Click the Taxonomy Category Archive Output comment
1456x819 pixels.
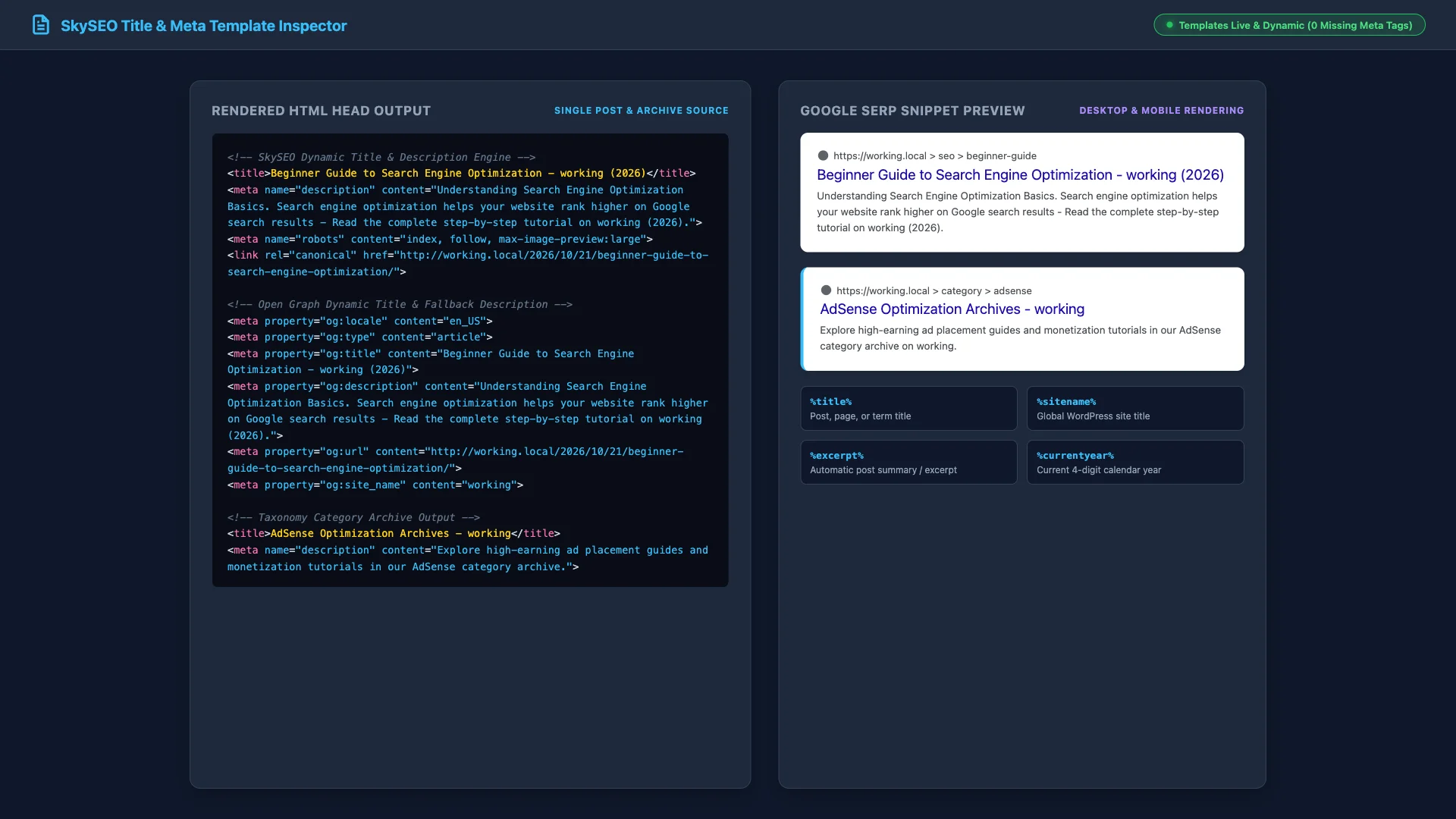point(353,517)
